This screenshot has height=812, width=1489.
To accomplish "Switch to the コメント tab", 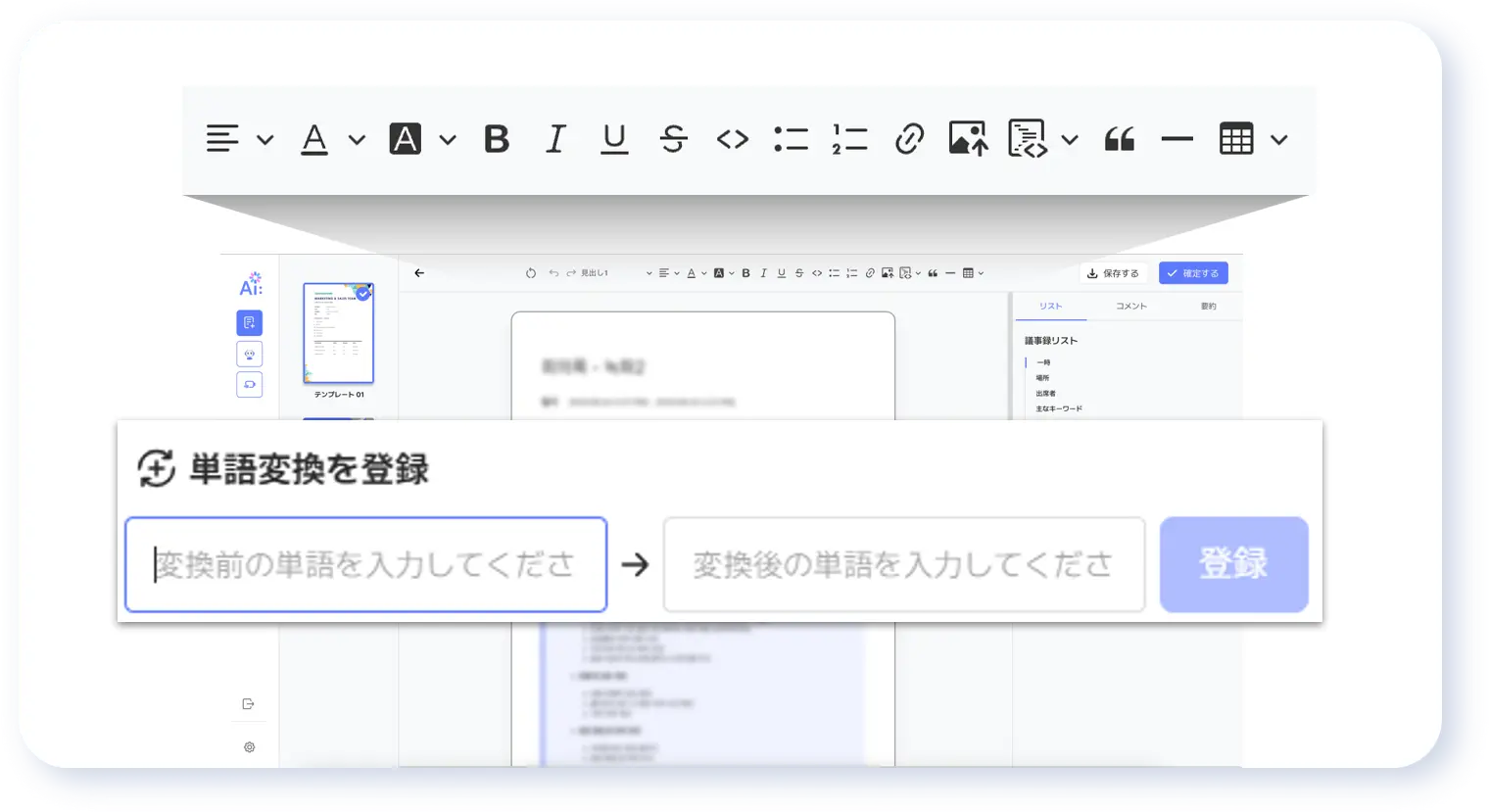I will click(1130, 307).
